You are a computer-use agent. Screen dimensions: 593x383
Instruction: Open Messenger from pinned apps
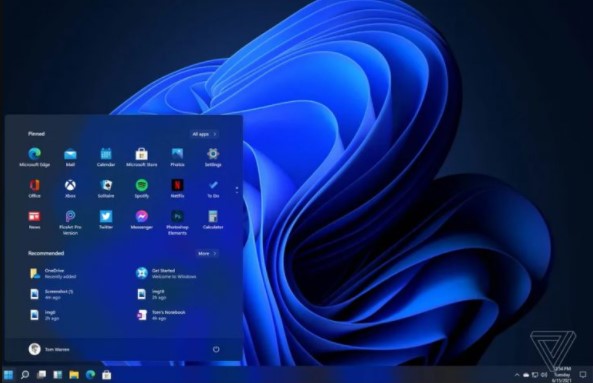[141, 220]
